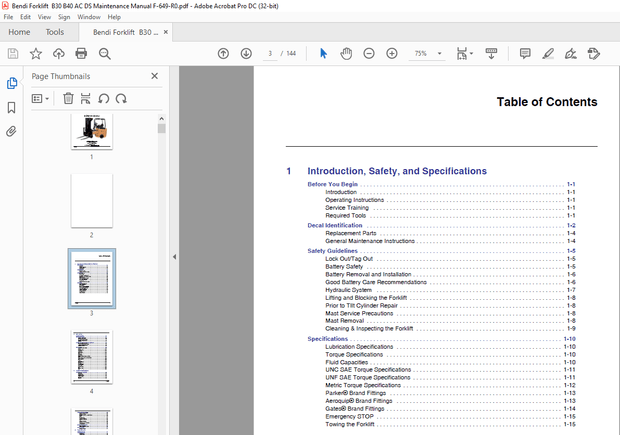This screenshot has width=620, height=435.
Task: Select the Hand pan tool
Action: click(x=346, y=53)
